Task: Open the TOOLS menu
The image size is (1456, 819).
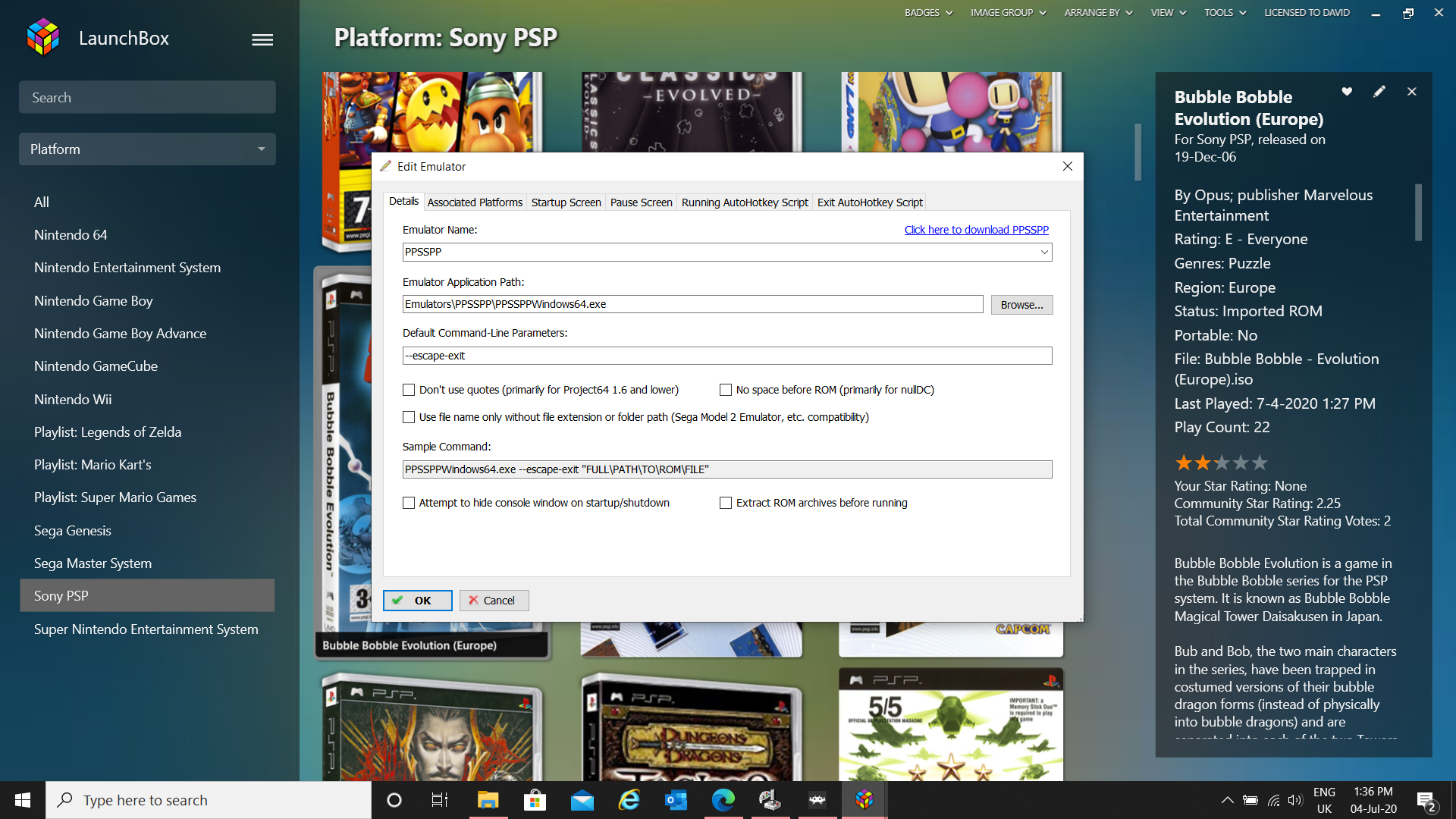Action: (x=1225, y=12)
